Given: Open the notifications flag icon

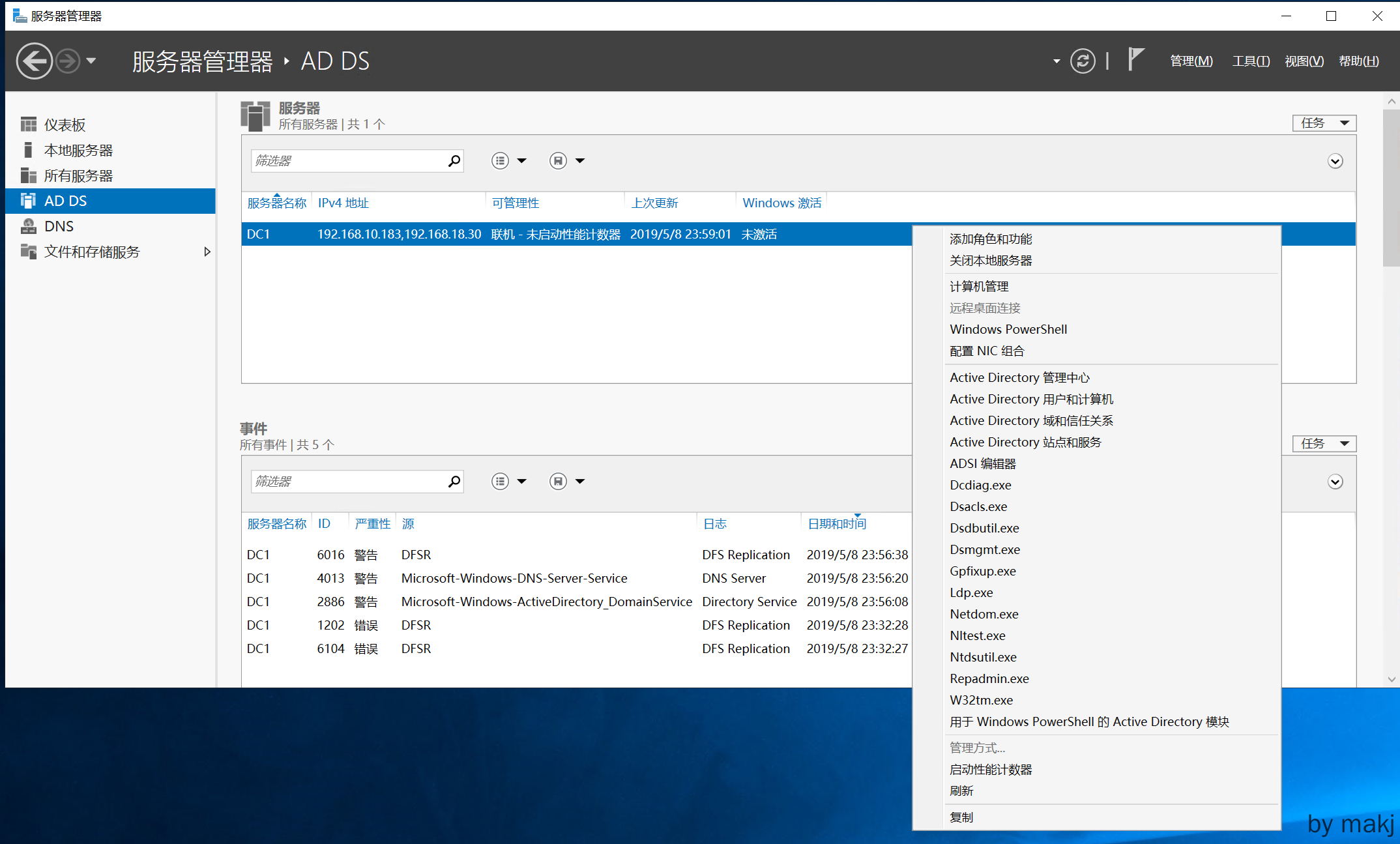Looking at the screenshot, I should click(1135, 60).
